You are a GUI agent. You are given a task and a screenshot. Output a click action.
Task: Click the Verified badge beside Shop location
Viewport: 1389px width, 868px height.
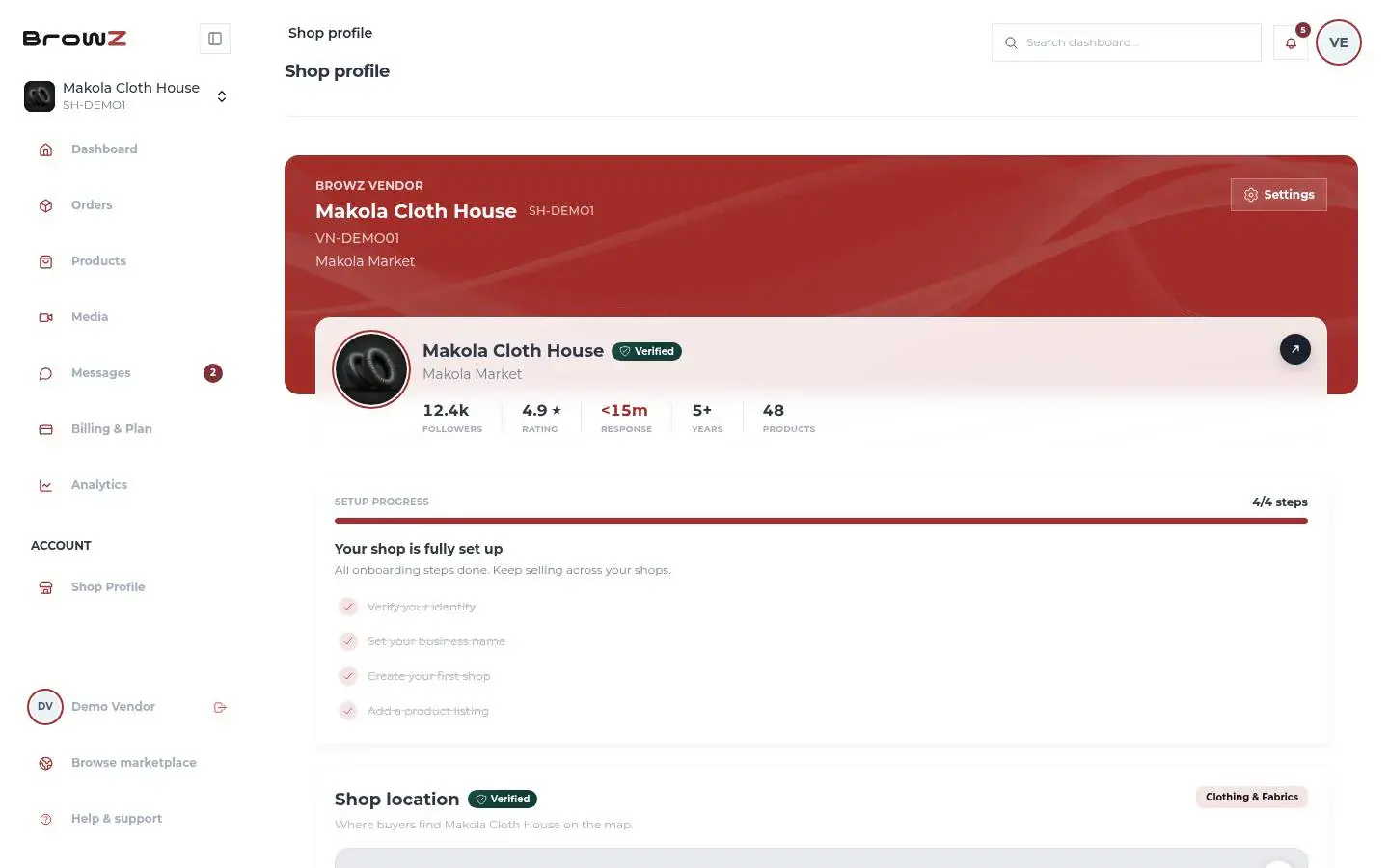click(503, 799)
